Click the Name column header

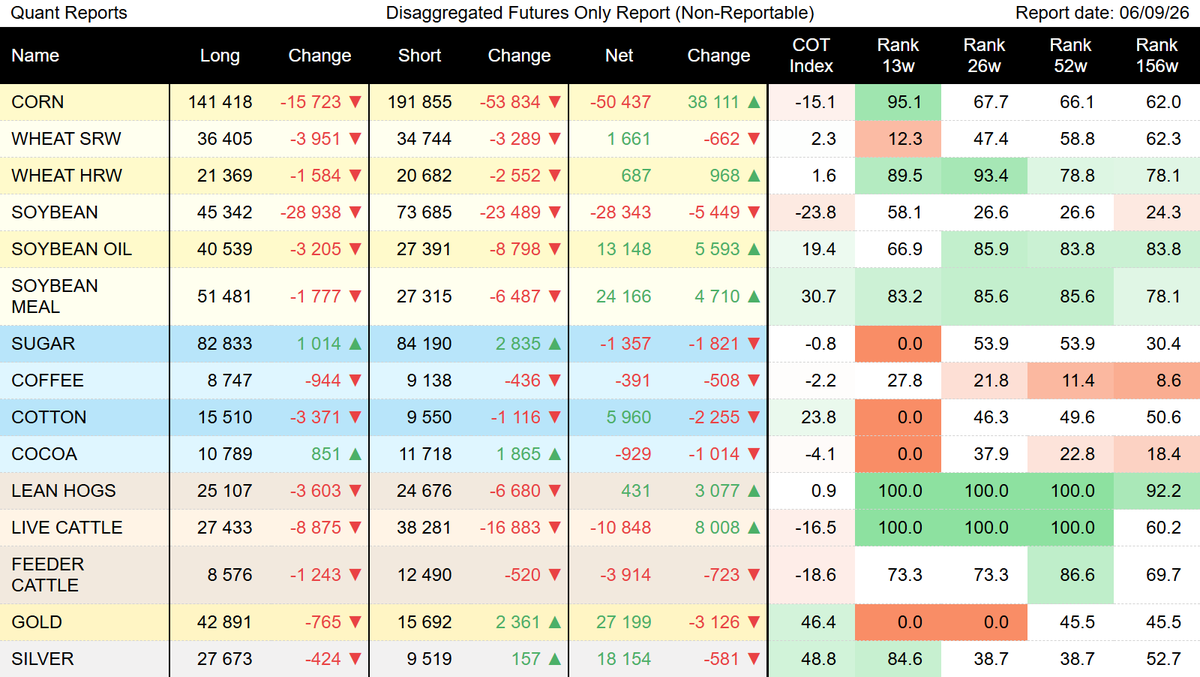(x=35, y=56)
